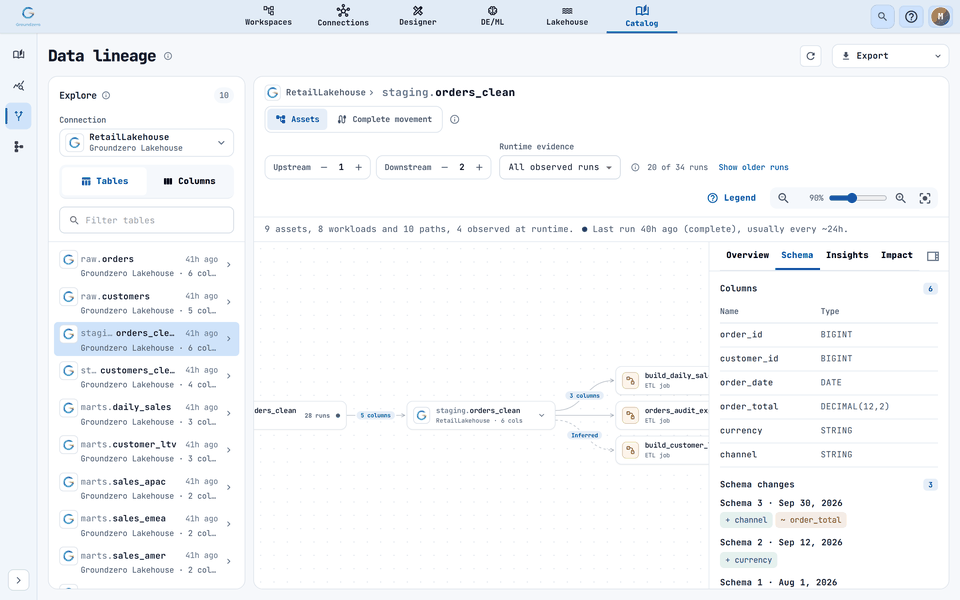
Task: Click the 5 columns edge label
Action: pos(375,415)
